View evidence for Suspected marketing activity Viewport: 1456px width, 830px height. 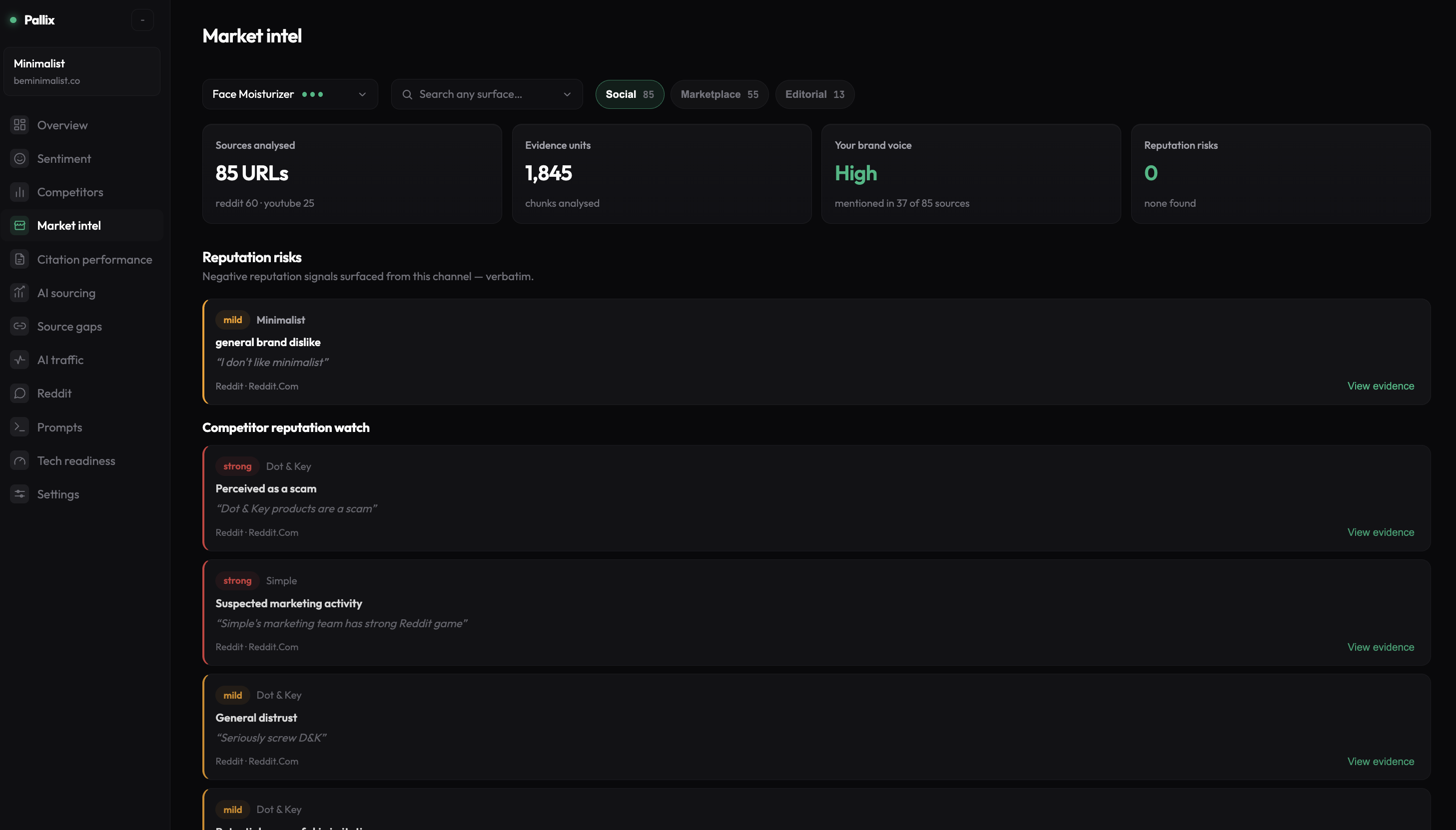point(1380,647)
